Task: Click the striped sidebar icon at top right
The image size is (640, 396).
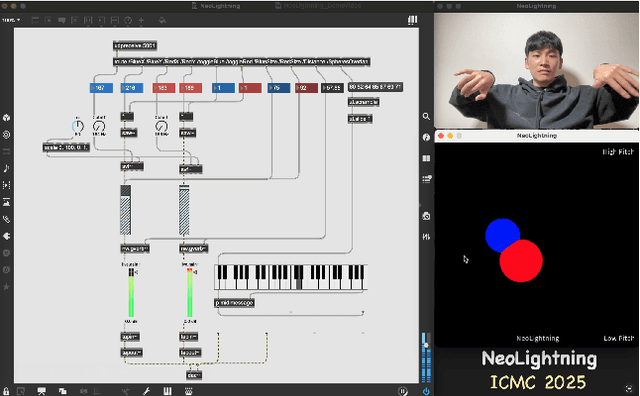Action: [x=413, y=20]
